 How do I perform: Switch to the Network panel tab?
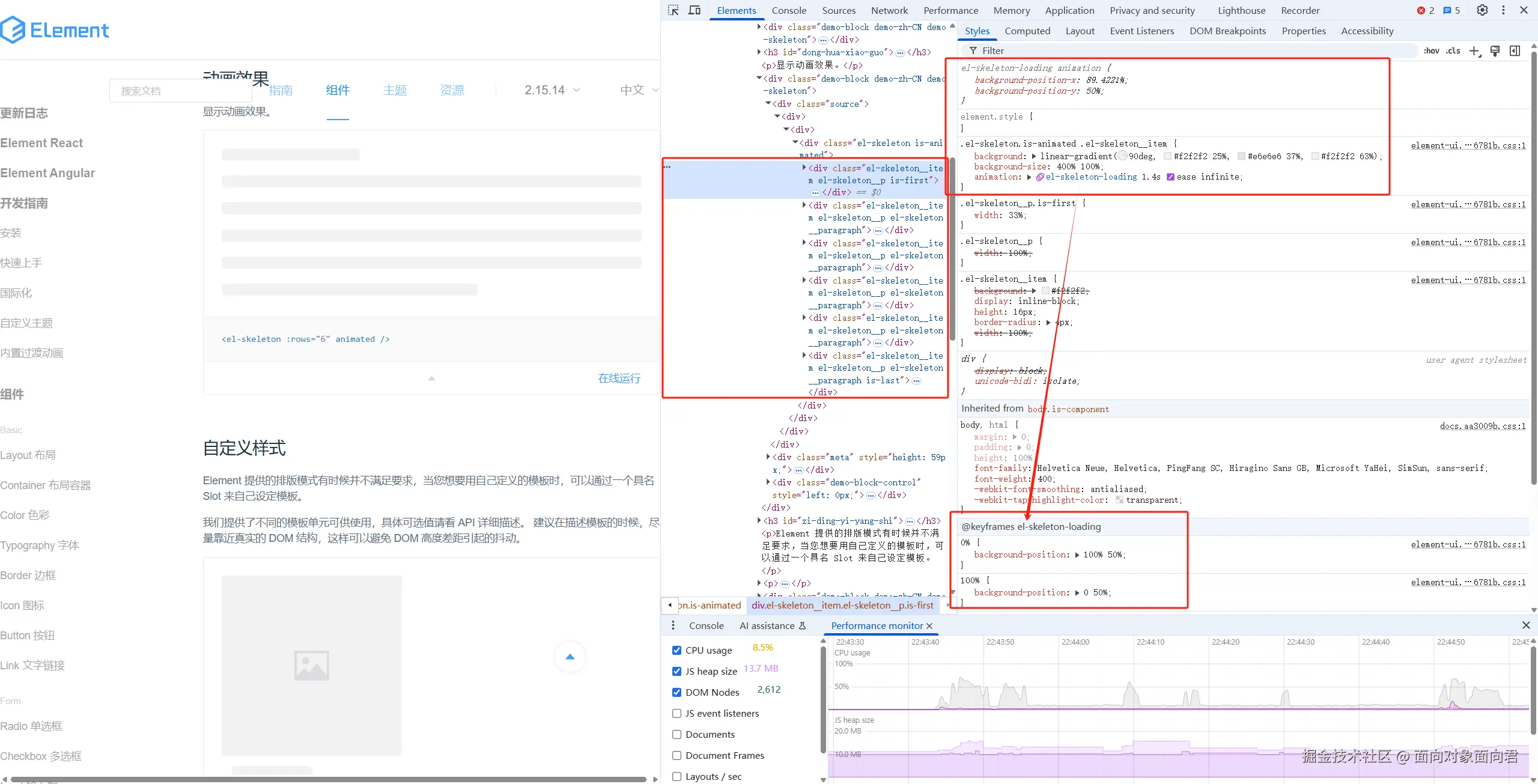pos(889,10)
